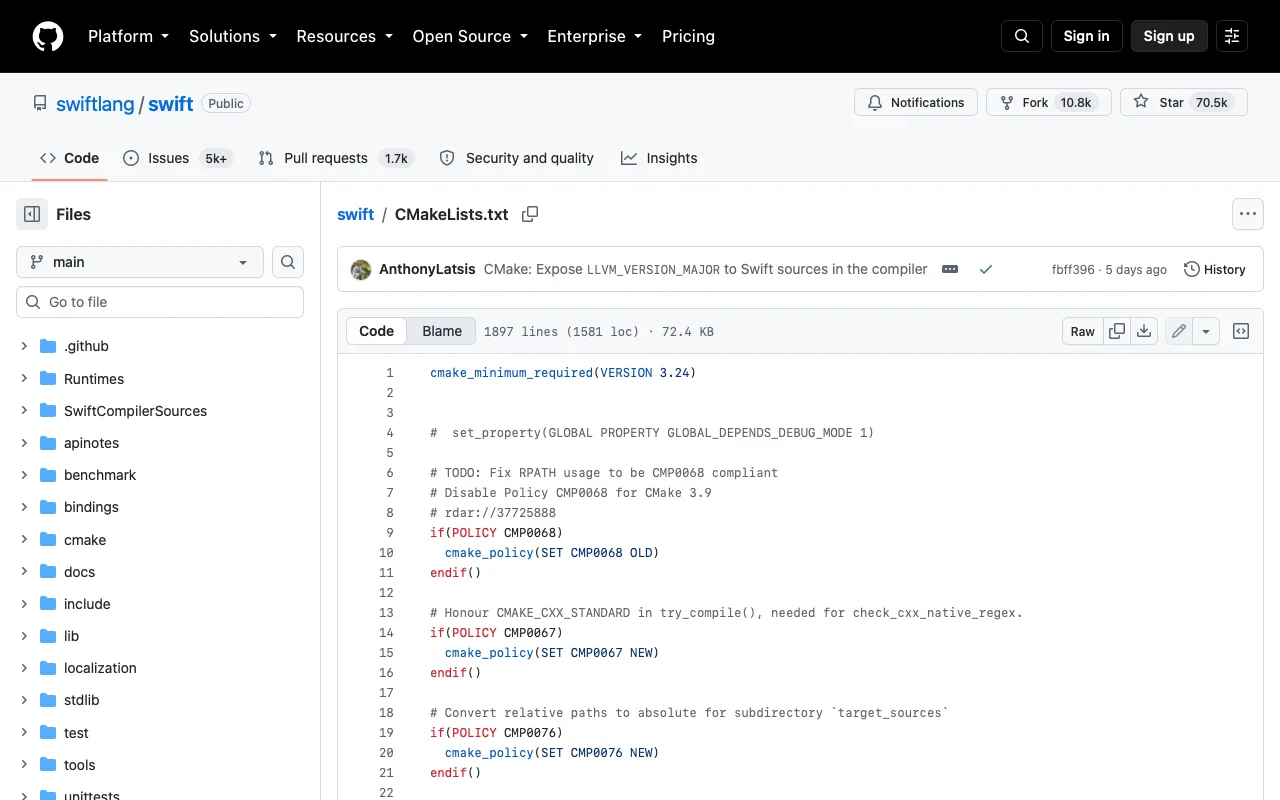Open the Raw file view
This screenshot has height=800, width=1280.
tap(1083, 331)
